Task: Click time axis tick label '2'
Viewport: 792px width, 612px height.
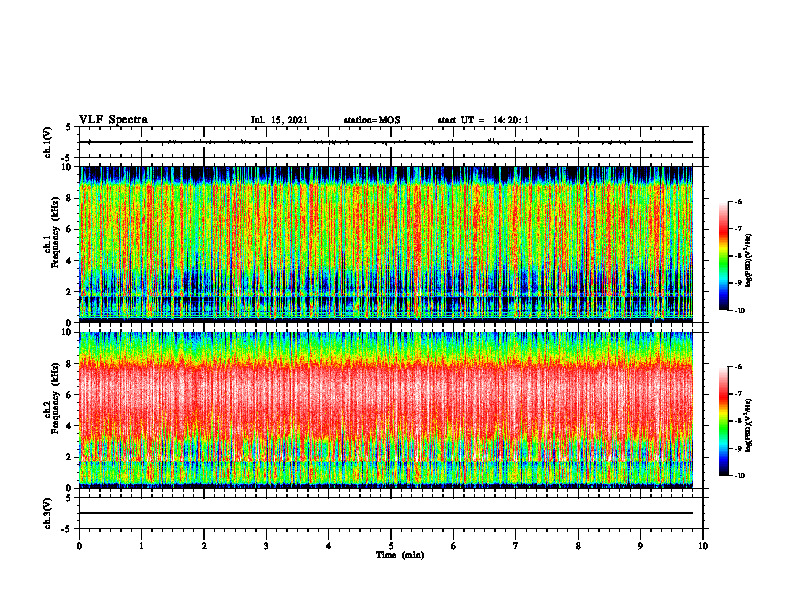Action: 204,546
